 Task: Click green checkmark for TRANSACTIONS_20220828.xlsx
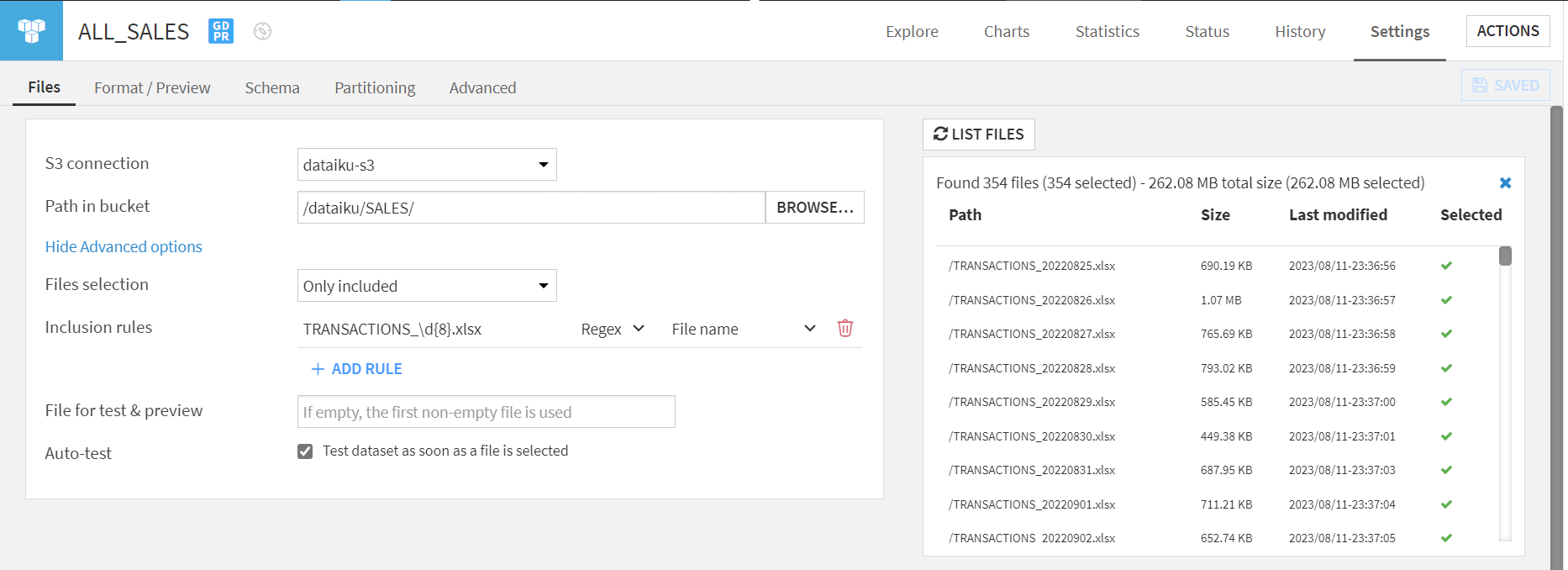point(1446,368)
